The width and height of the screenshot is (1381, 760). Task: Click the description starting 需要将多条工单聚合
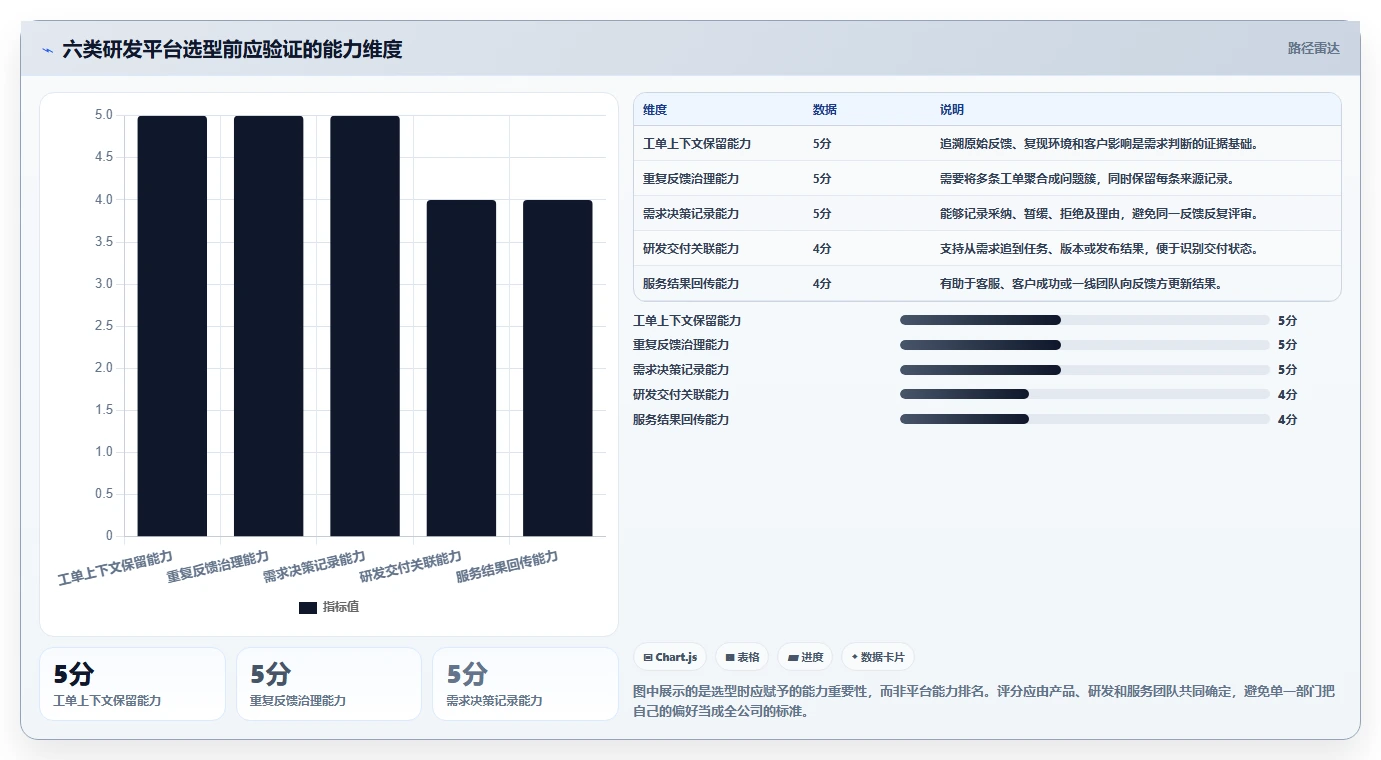click(1087, 179)
